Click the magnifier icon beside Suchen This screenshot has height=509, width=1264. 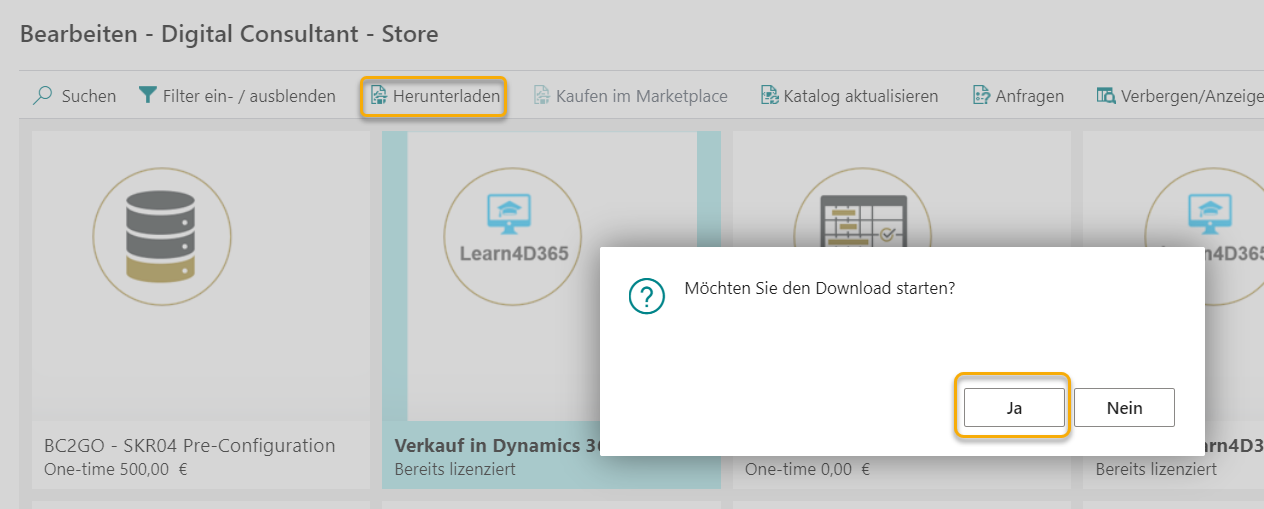coord(42,96)
